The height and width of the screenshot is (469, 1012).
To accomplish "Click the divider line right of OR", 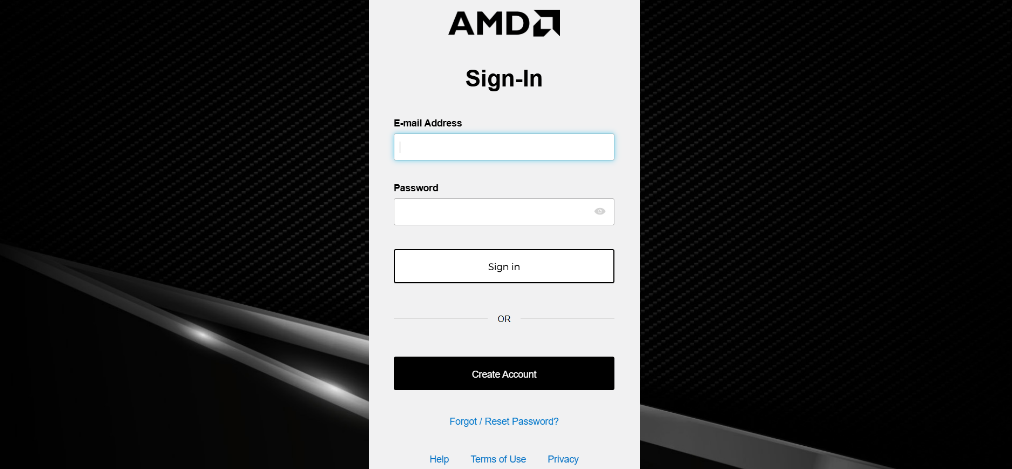I will click(x=567, y=319).
